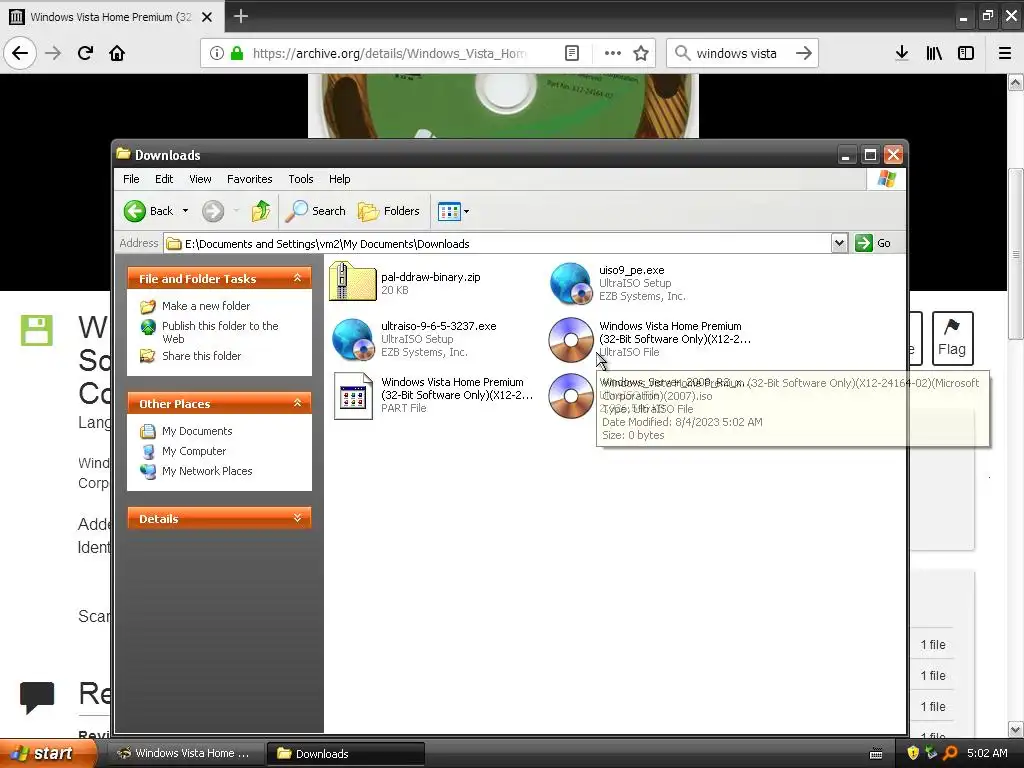Collapse the Other Places panel
Screen dimensions: 1024x768
(297, 404)
